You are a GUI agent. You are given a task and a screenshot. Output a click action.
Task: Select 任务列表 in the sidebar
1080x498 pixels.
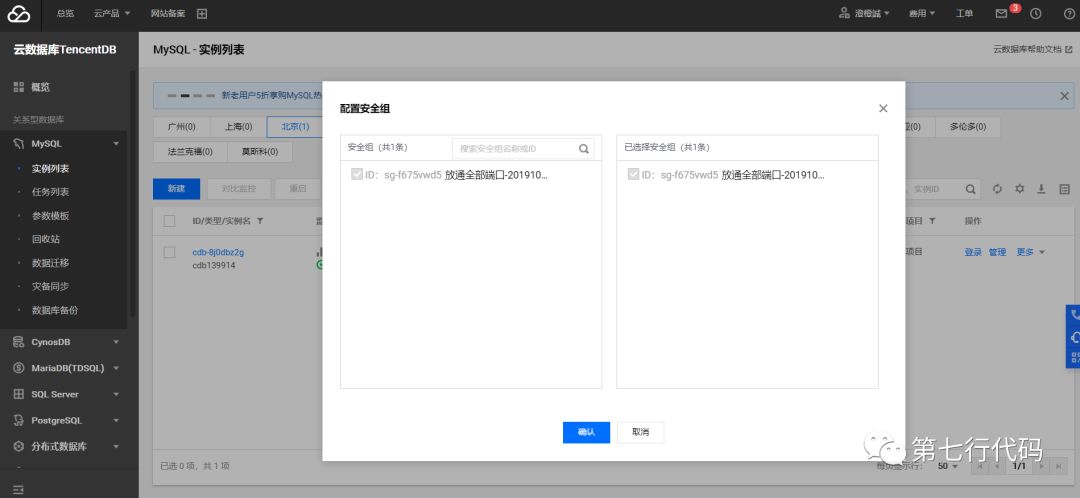click(50, 191)
